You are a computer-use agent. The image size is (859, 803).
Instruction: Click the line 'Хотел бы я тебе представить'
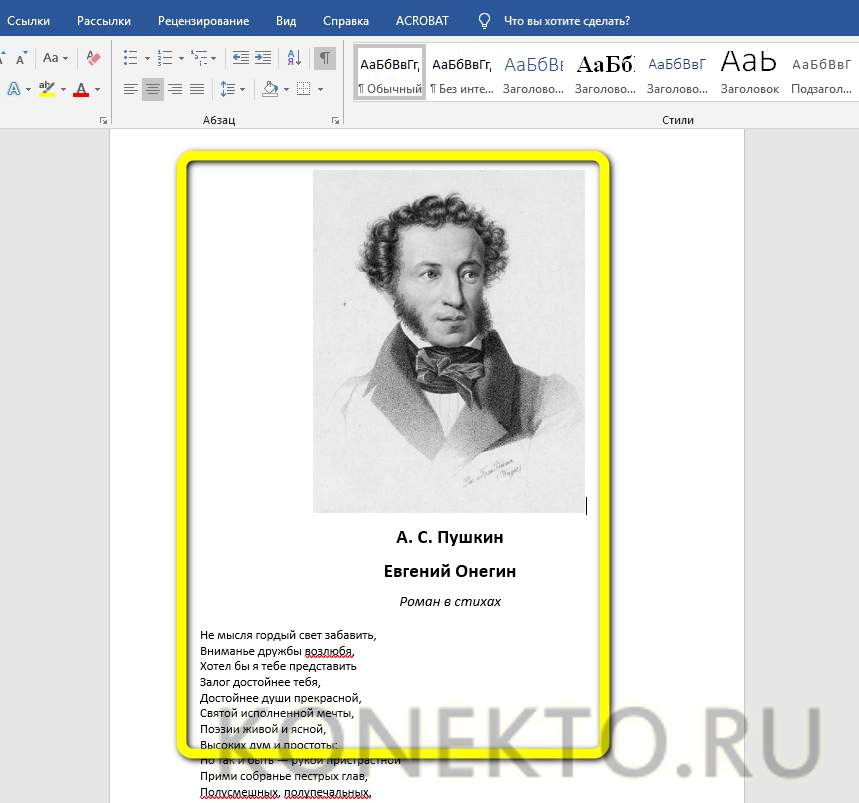(x=278, y=667)
